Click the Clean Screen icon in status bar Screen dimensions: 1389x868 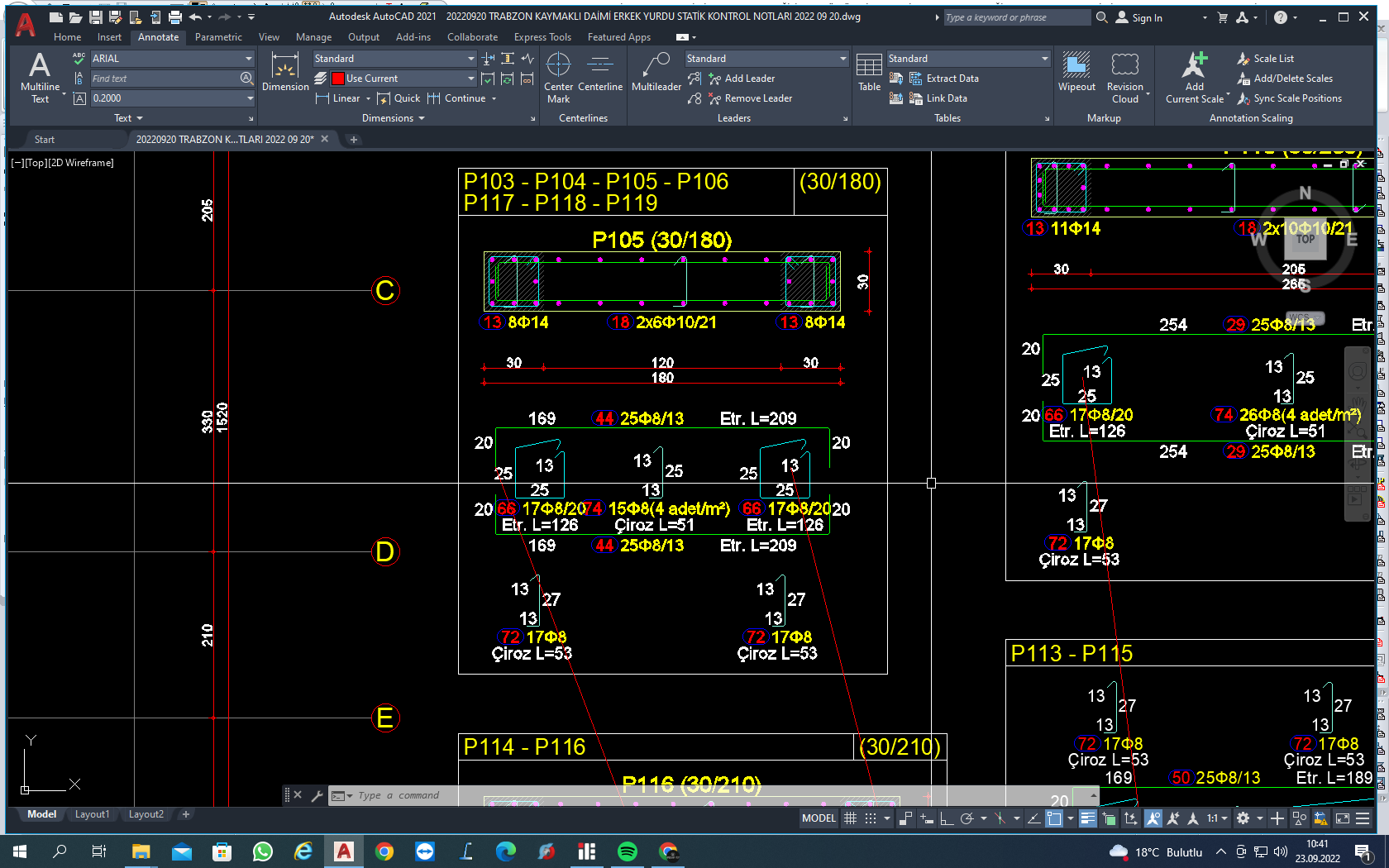pos(1343,818)
